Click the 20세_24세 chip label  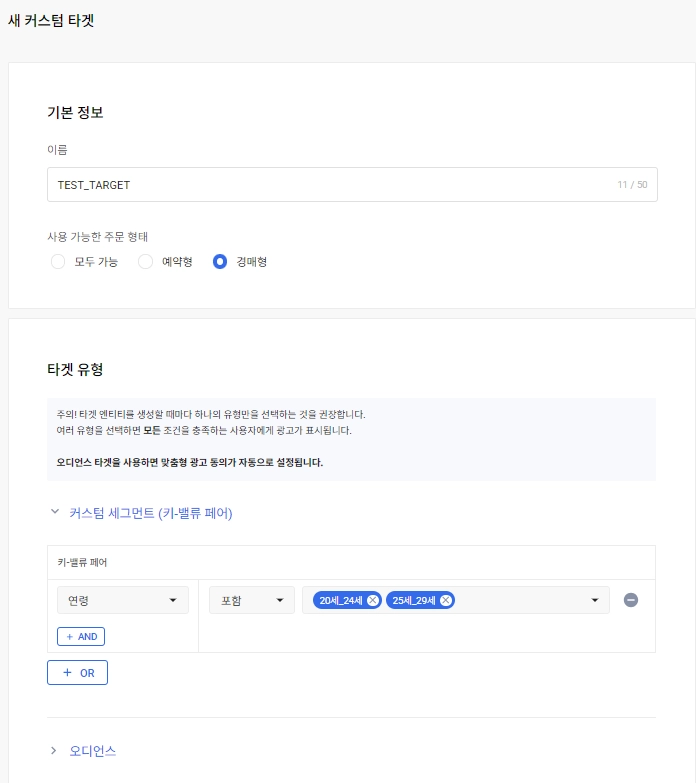(x=340, y=600)
